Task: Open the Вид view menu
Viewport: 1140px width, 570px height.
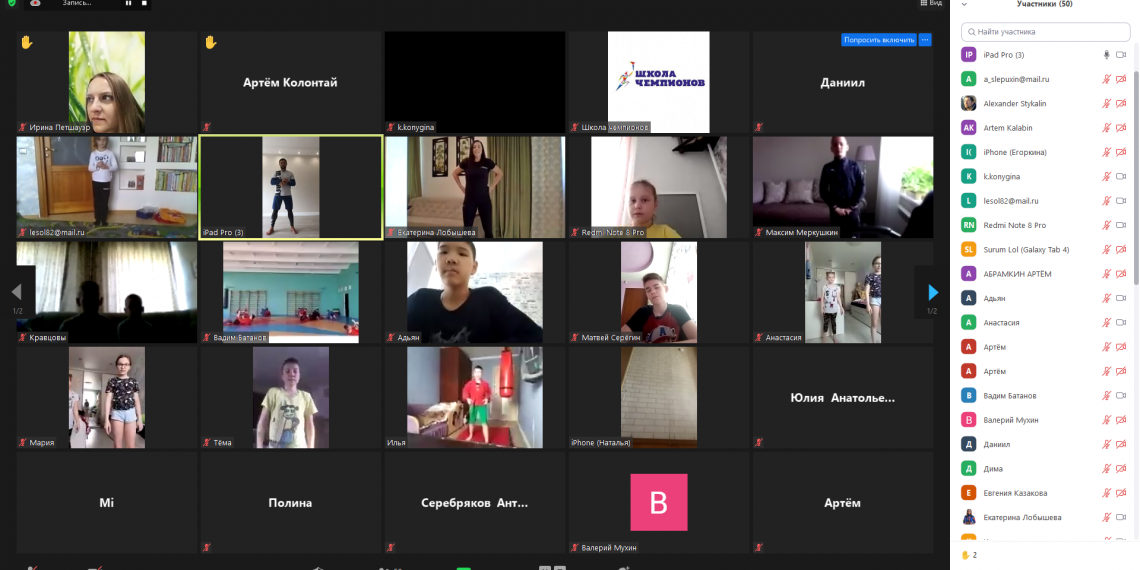Action: (x=930, y=4)
